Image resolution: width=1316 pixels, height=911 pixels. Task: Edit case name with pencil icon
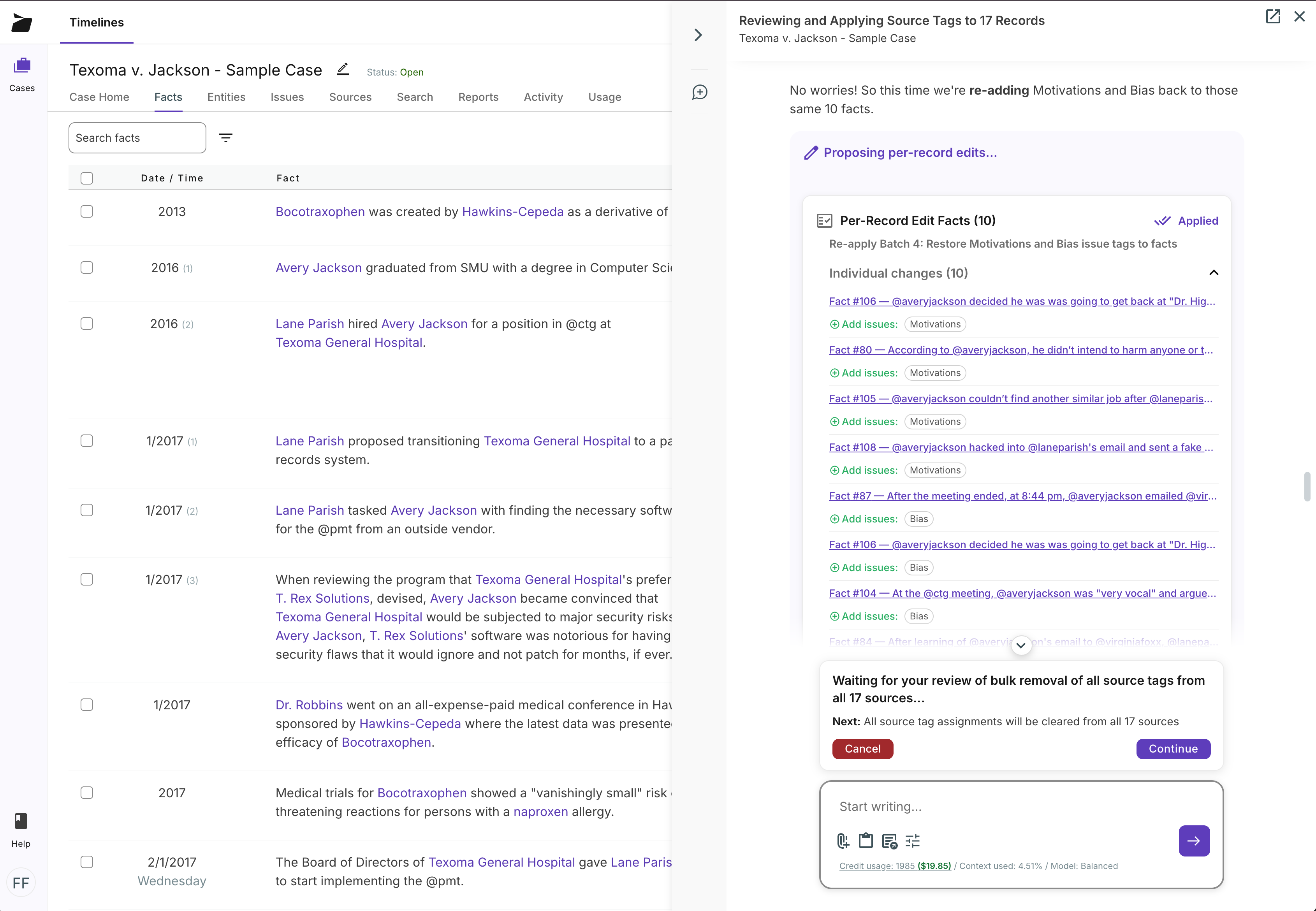tap(342, 70)
